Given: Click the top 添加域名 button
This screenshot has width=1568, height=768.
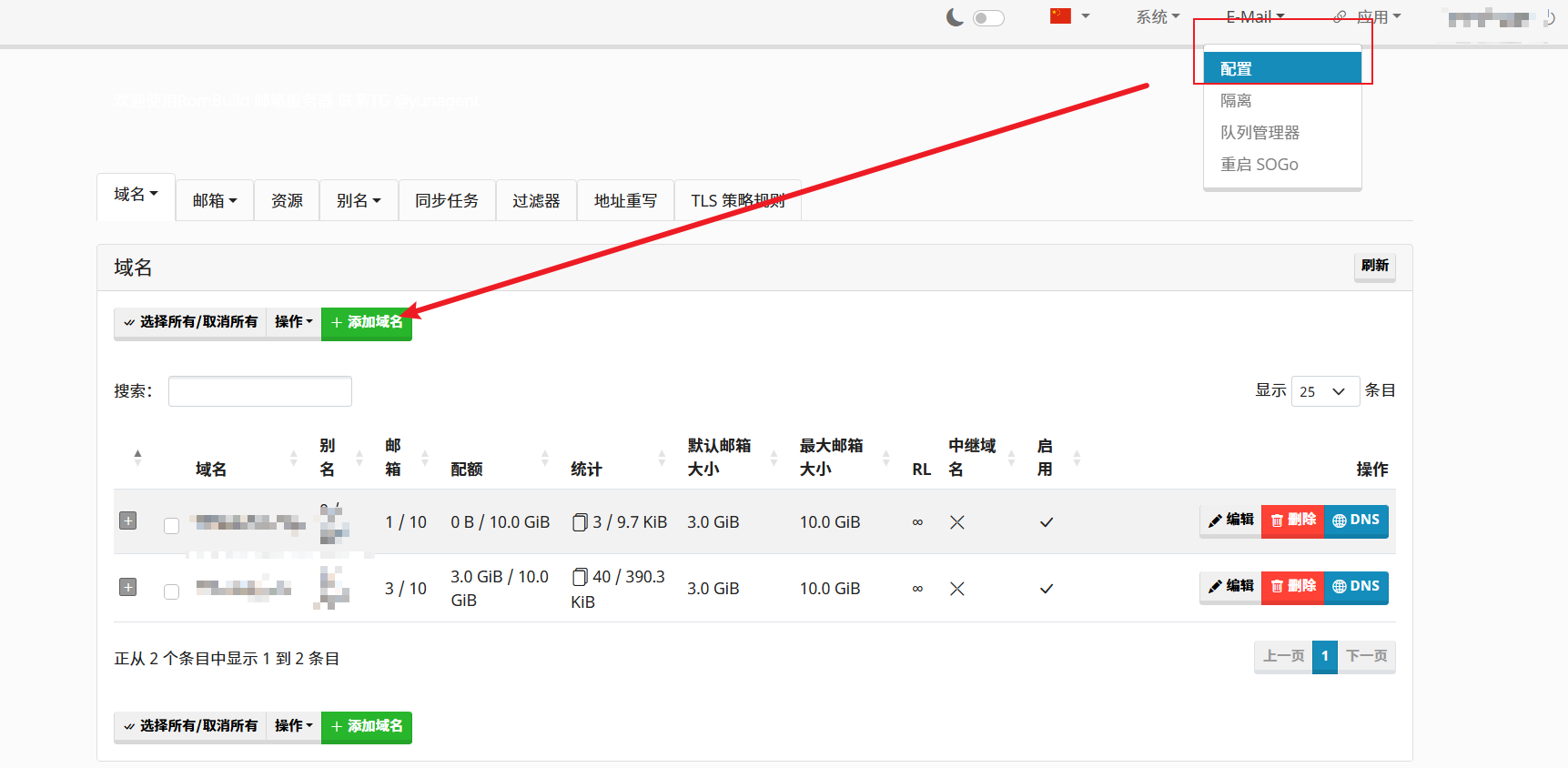Looking at the screenshot, I should point(367,322).
